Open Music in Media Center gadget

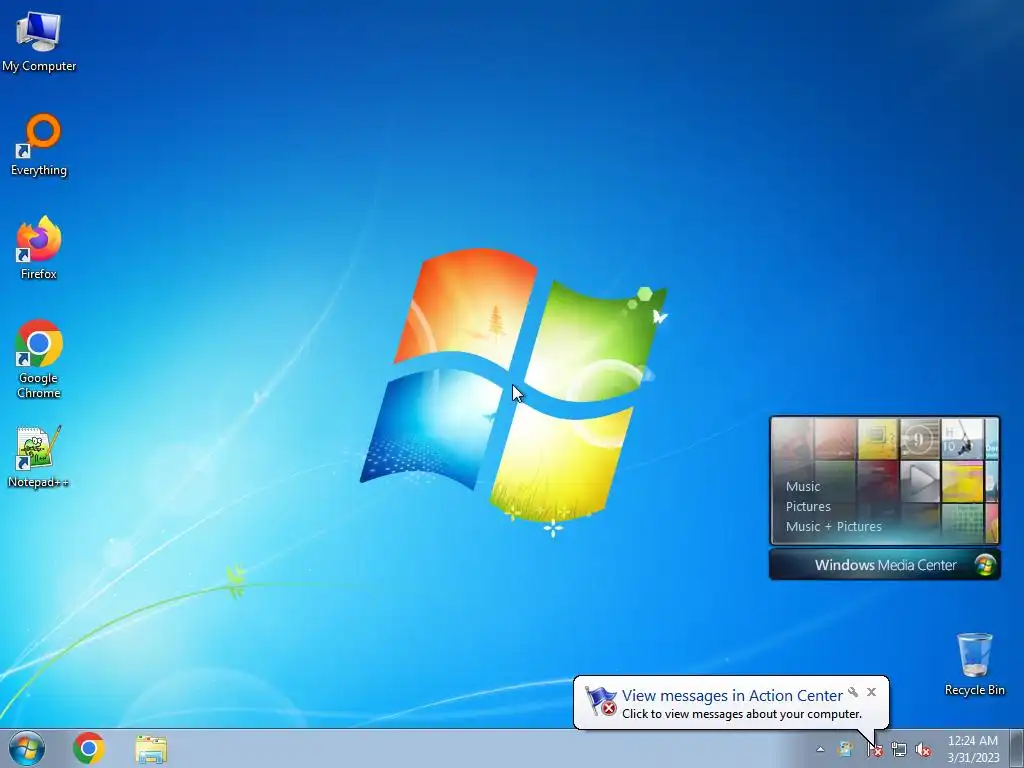point(803,487)
